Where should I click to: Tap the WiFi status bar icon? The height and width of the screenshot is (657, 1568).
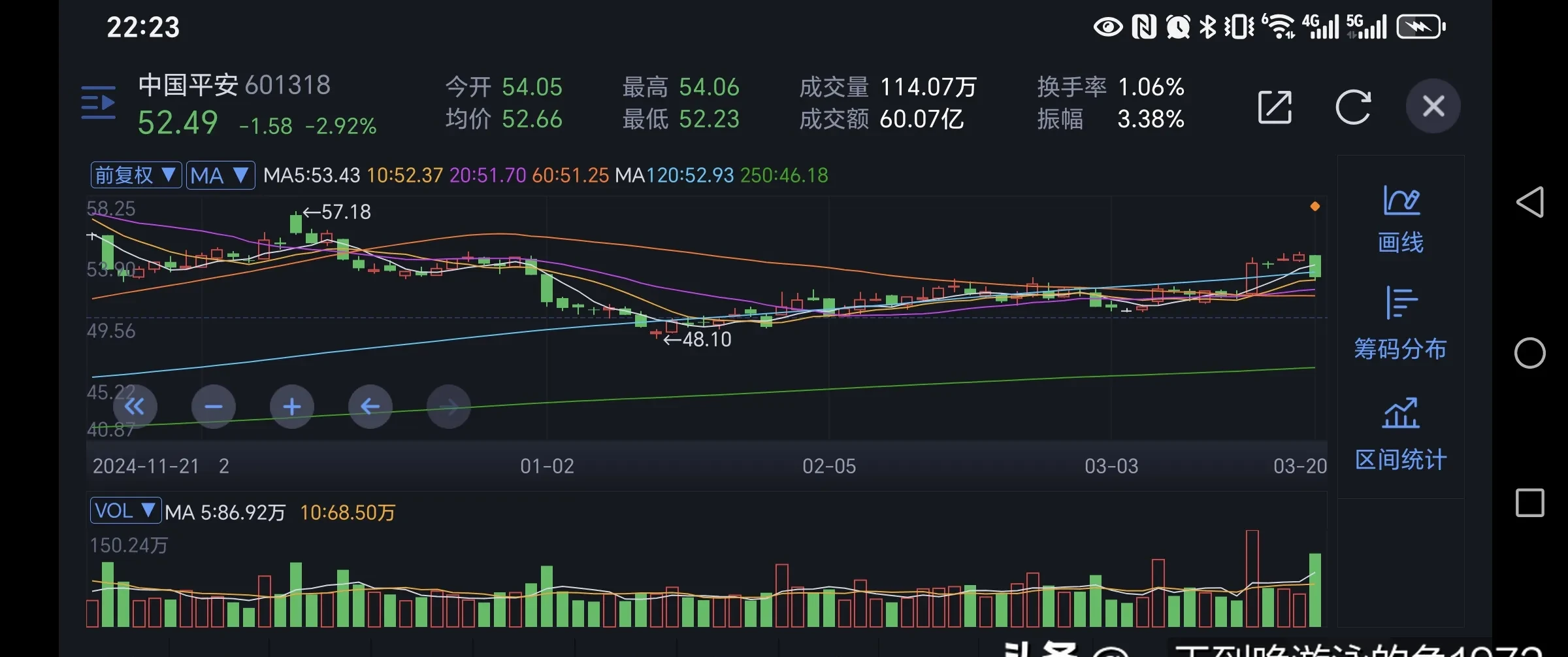tap(1279, 27)
